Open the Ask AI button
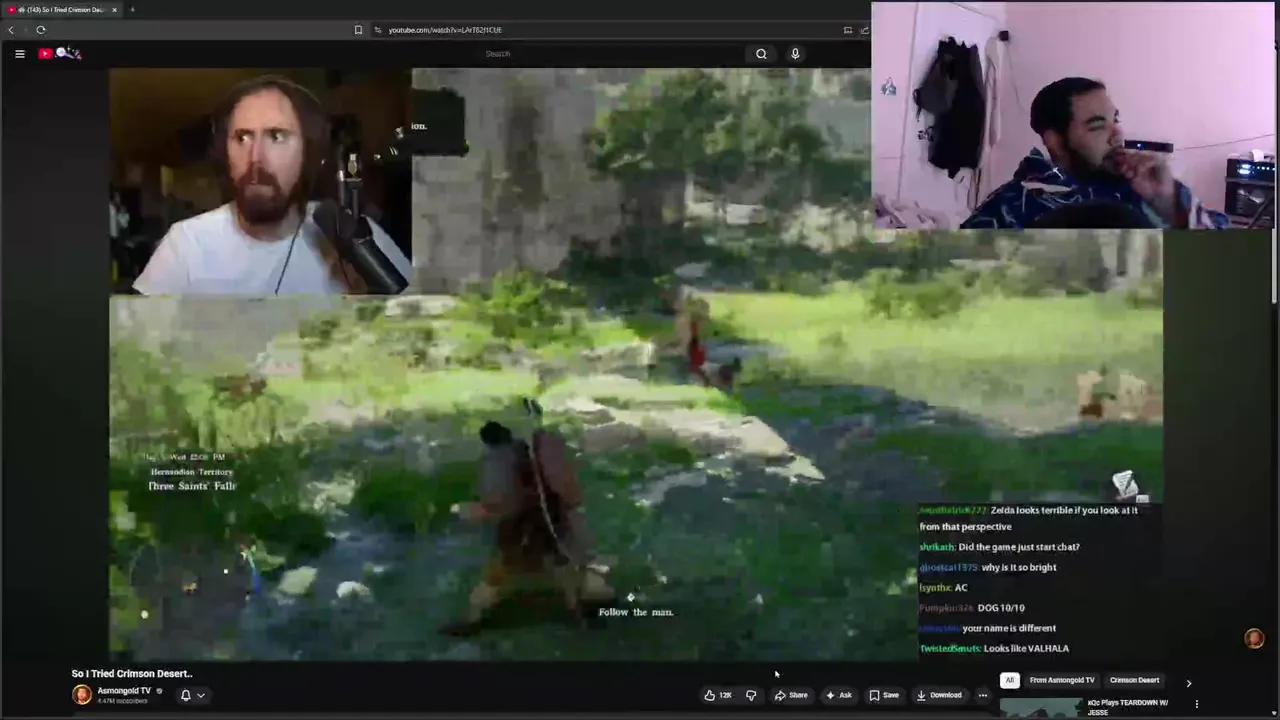Image resolution: width=1280 pixels, height=720 pixels. click(838, 695)
